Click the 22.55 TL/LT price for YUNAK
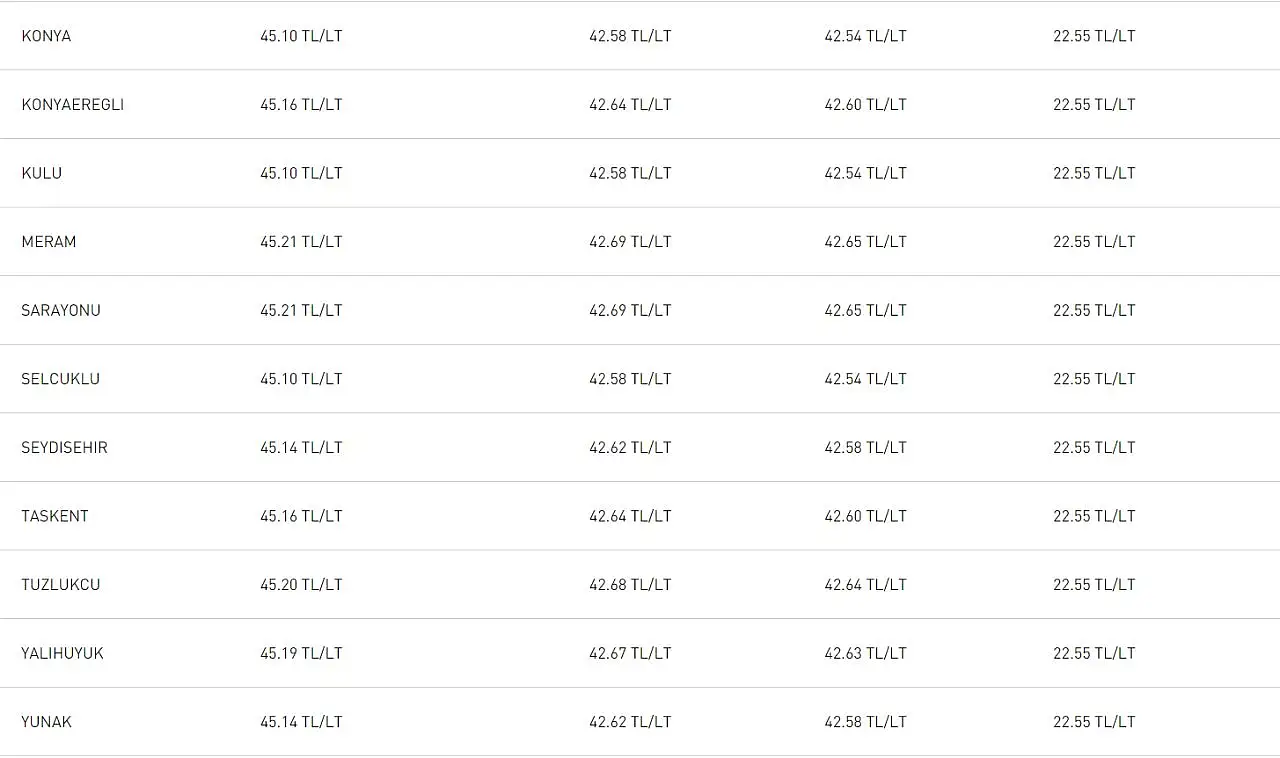1280x758 pixels. click(x=1094, y=722)
